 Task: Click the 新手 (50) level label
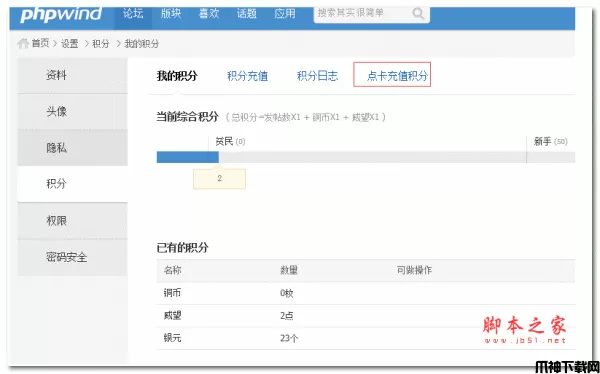551,142
